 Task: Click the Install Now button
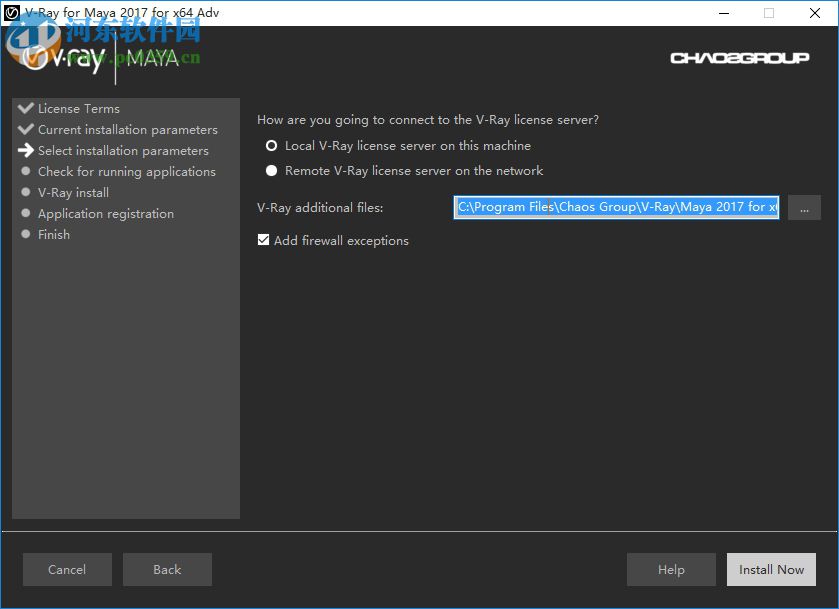pyautogui.click(x=771, y=569)
